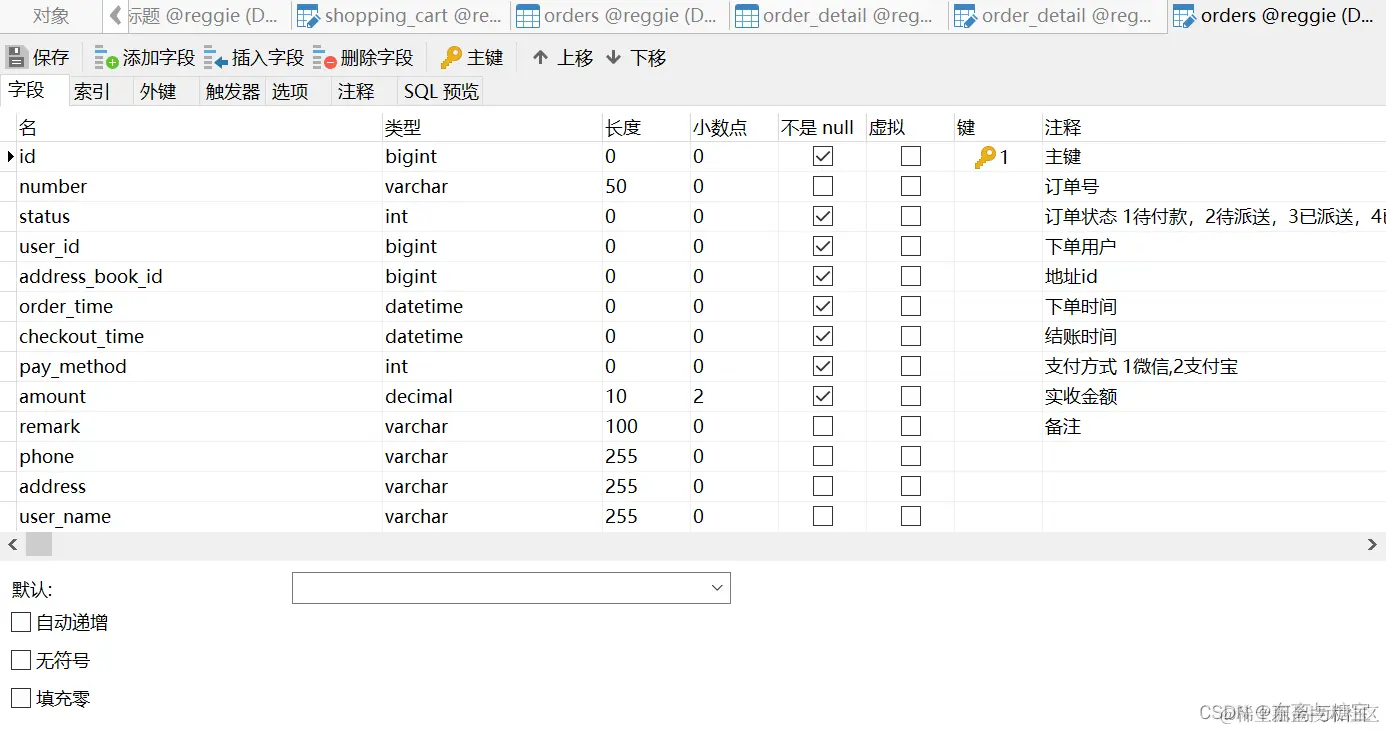Click the key icon in the id row

[985, 156]
